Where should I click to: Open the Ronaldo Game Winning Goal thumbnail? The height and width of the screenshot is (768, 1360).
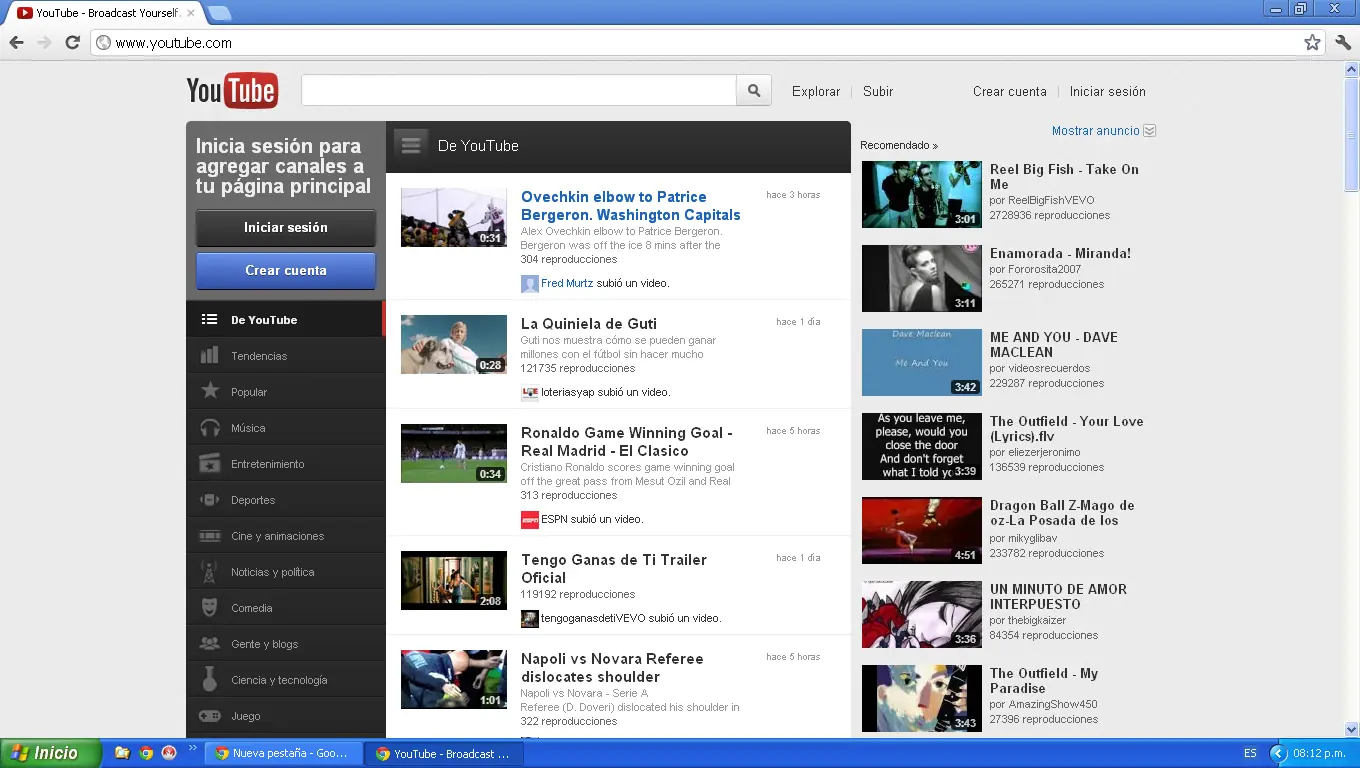[x=454, y=453]
